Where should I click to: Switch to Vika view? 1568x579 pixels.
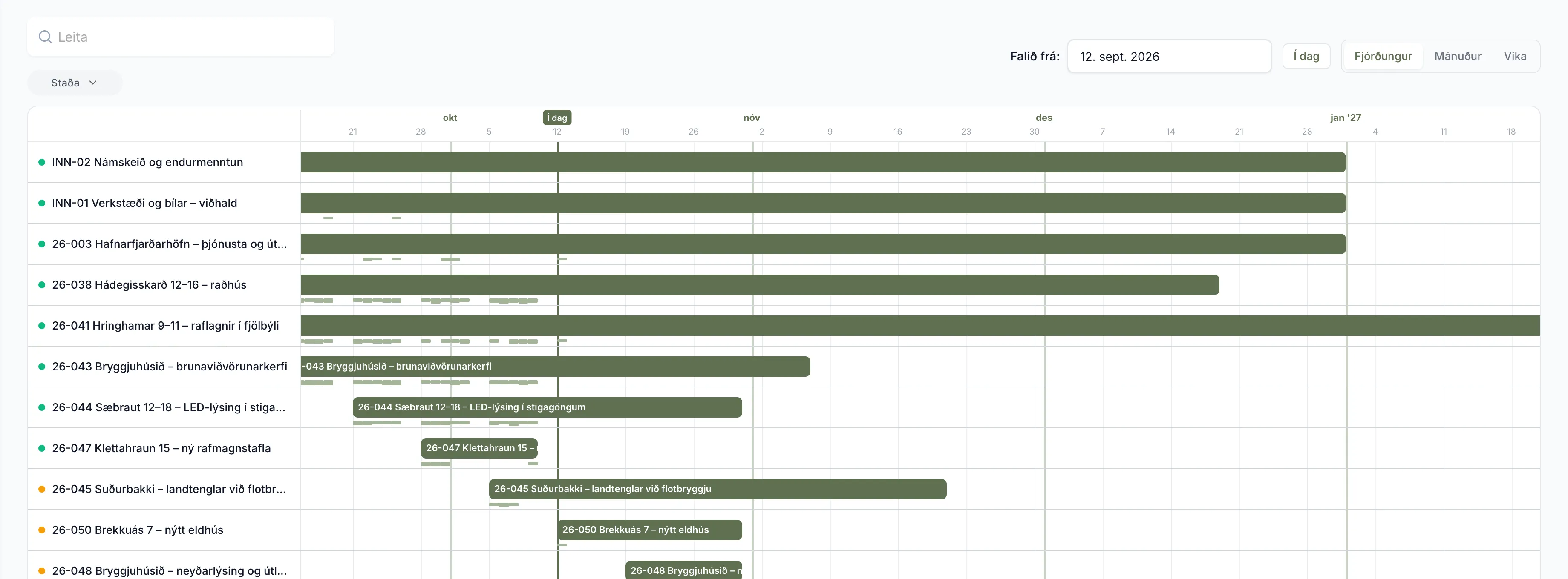[x=1515, y=56]
